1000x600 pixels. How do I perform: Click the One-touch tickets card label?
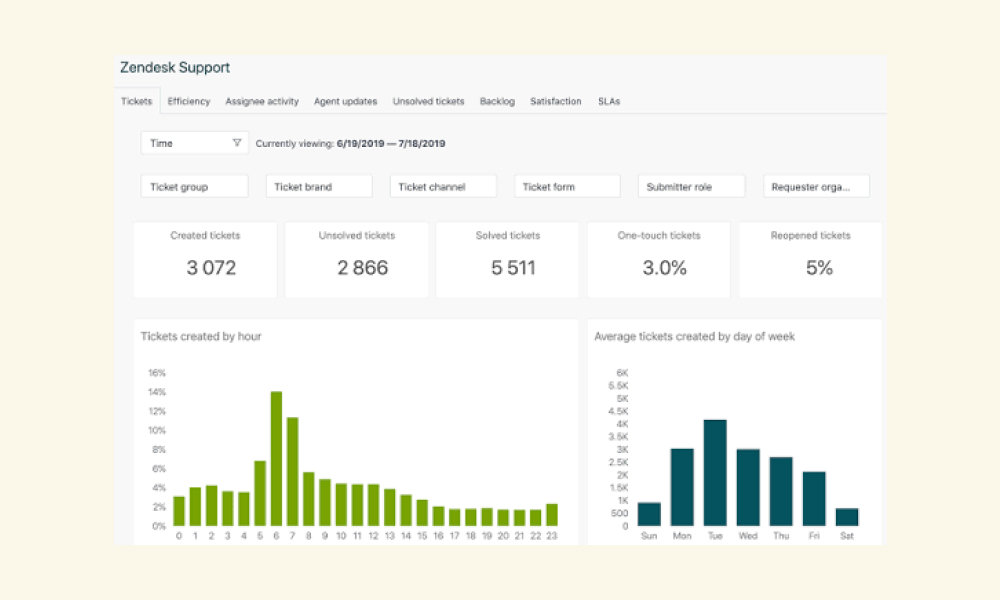[x=659, y=235]
